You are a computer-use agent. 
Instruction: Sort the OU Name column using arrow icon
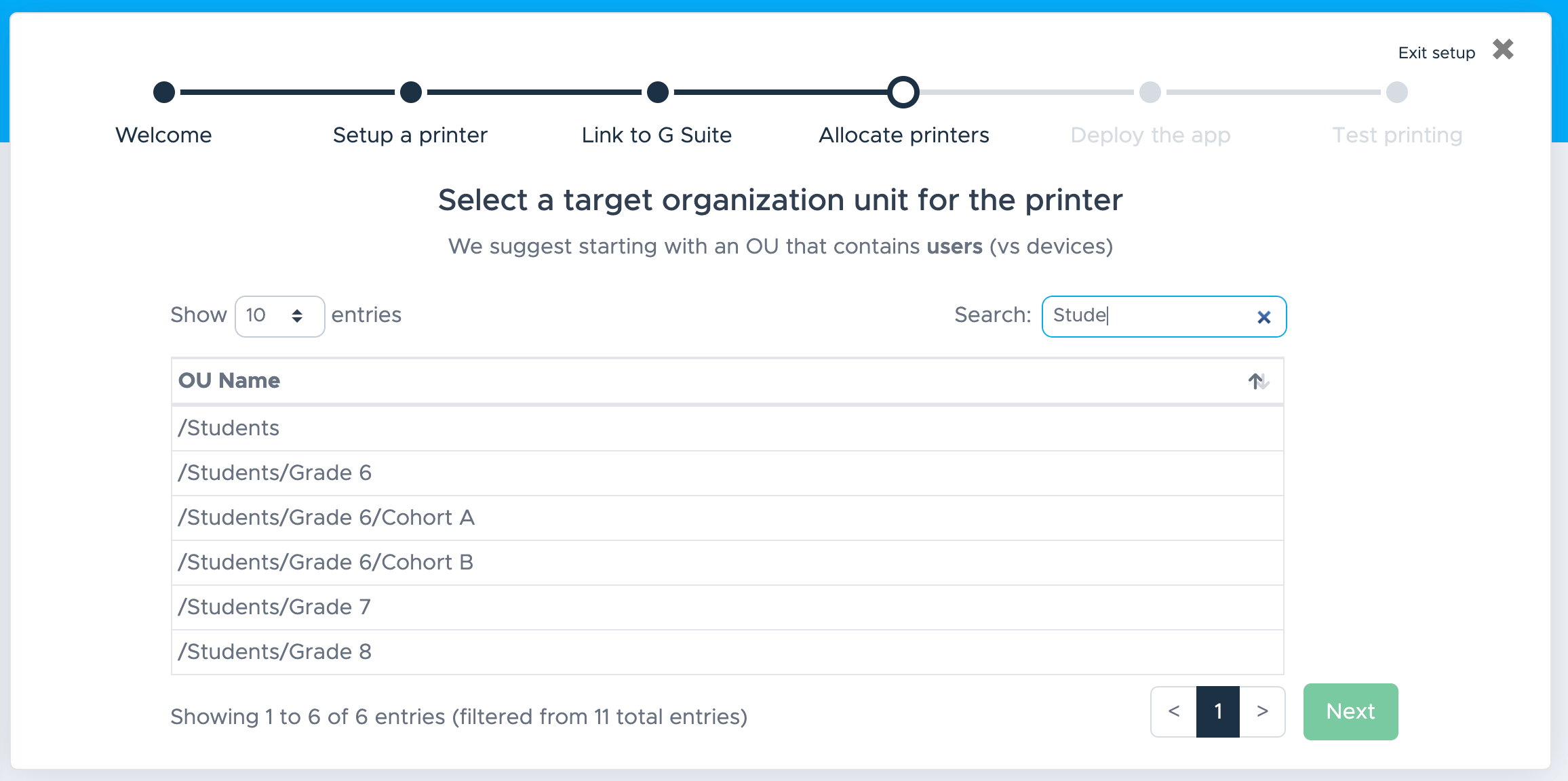(1258, 381)
